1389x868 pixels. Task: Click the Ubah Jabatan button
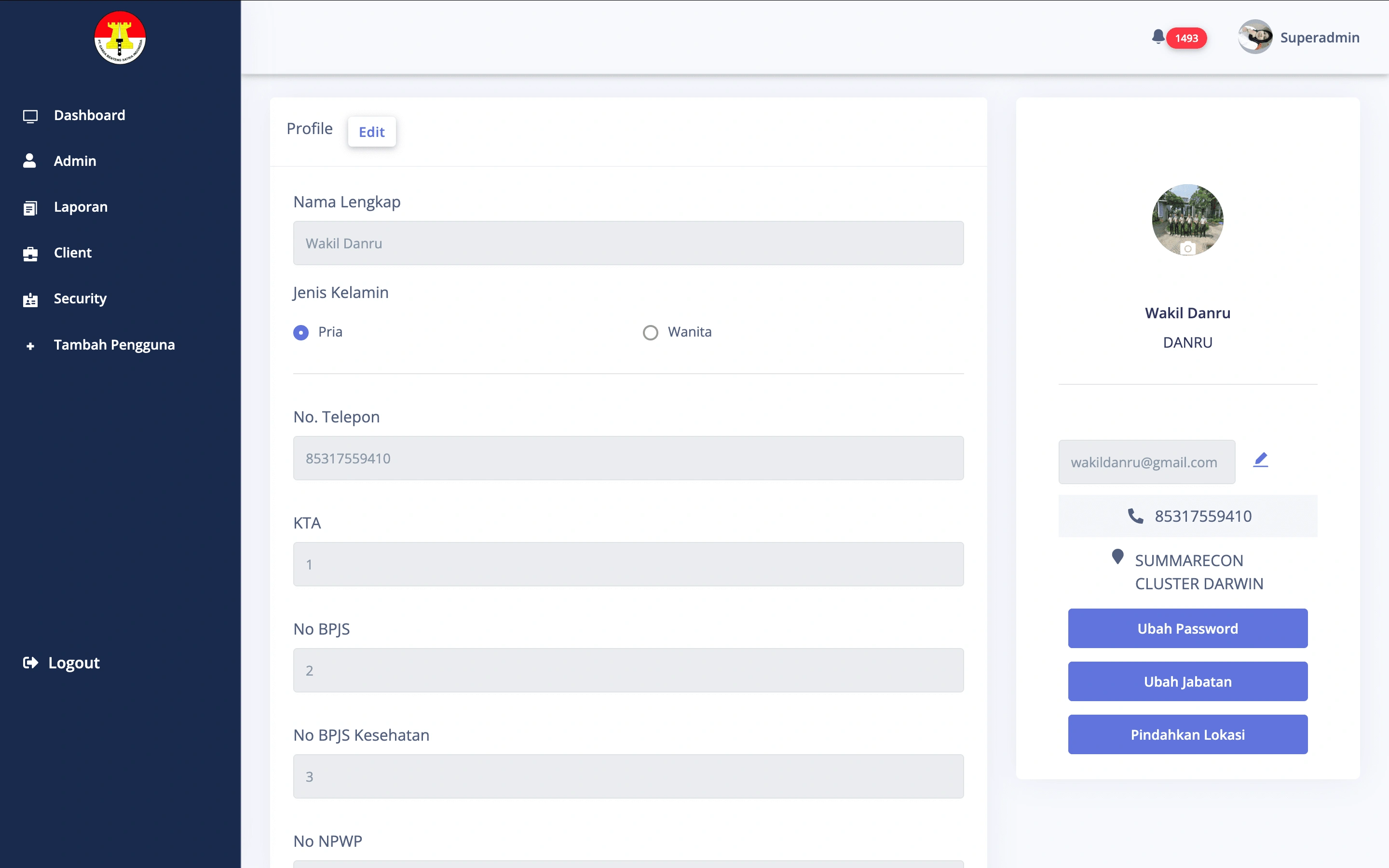tap(1188, 681)
